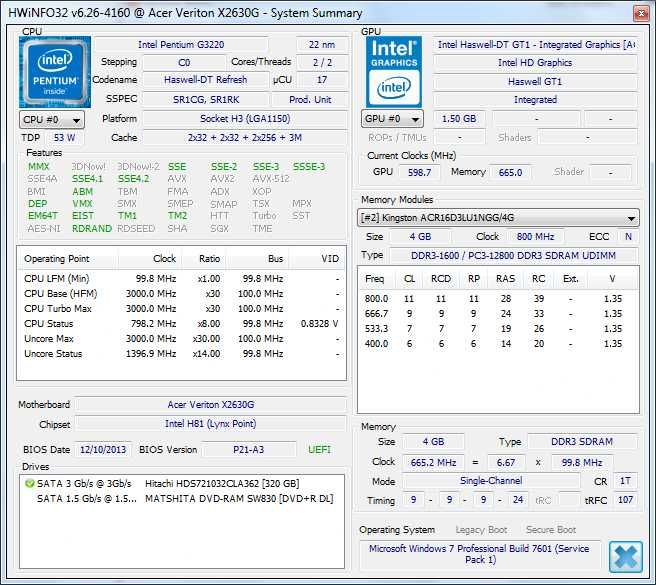Click the 1.50 GB GPU memory field

click(459, 119)
